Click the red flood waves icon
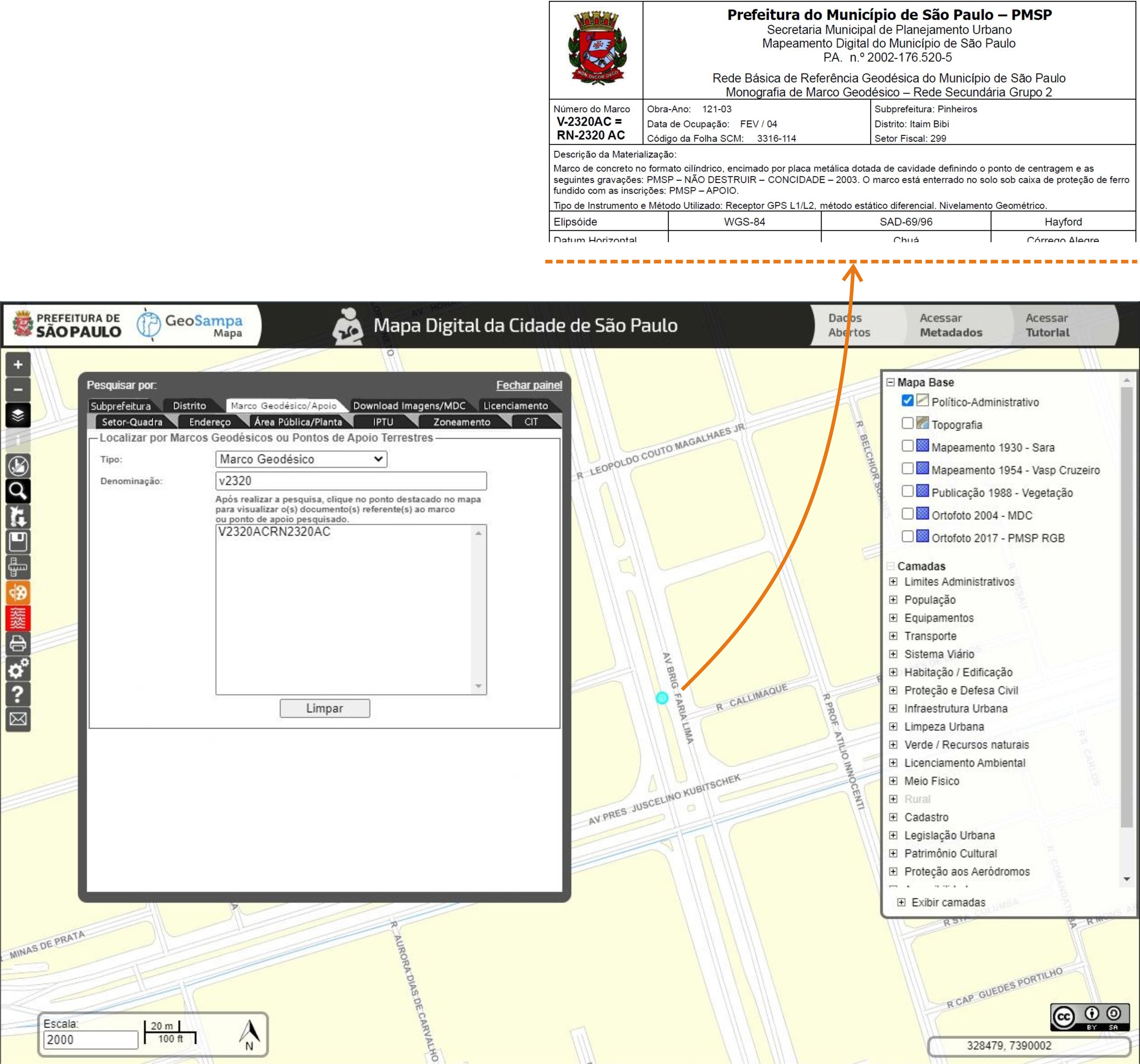This screenshot has width=1140, height=1064. pyautogui.click(x=18, y=618)
